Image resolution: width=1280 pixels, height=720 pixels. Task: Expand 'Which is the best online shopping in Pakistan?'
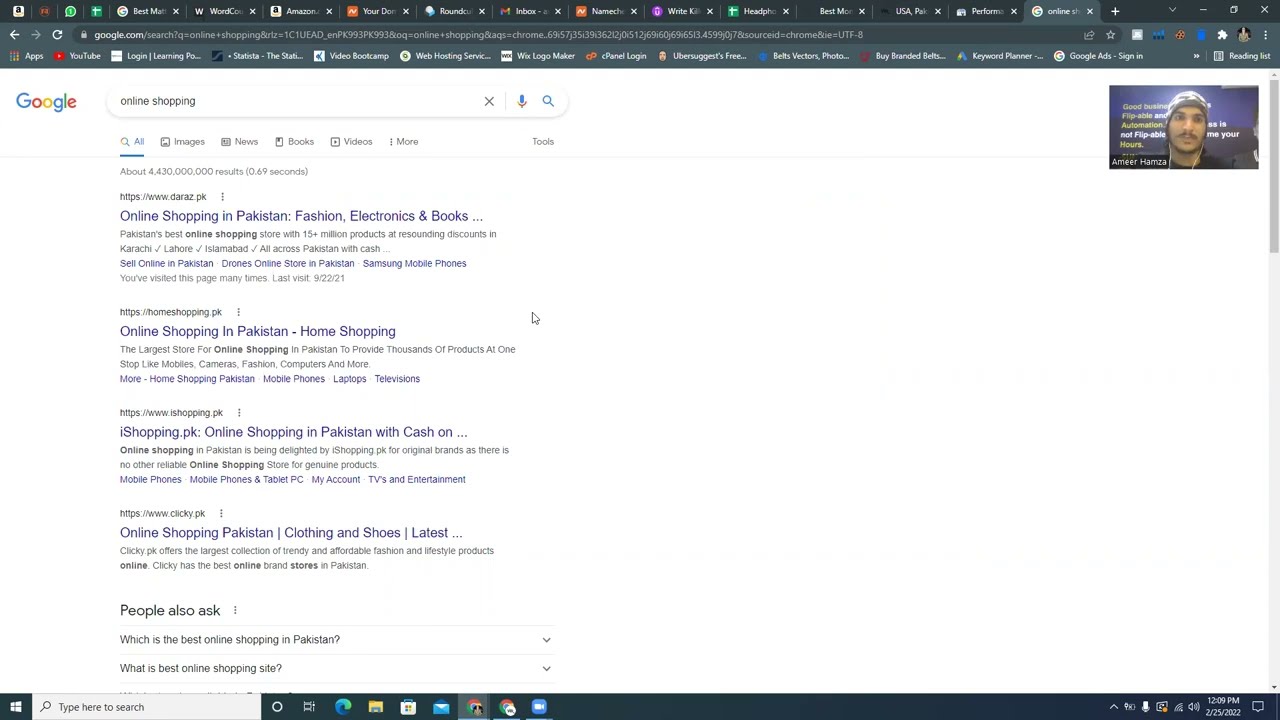point(335,640)
